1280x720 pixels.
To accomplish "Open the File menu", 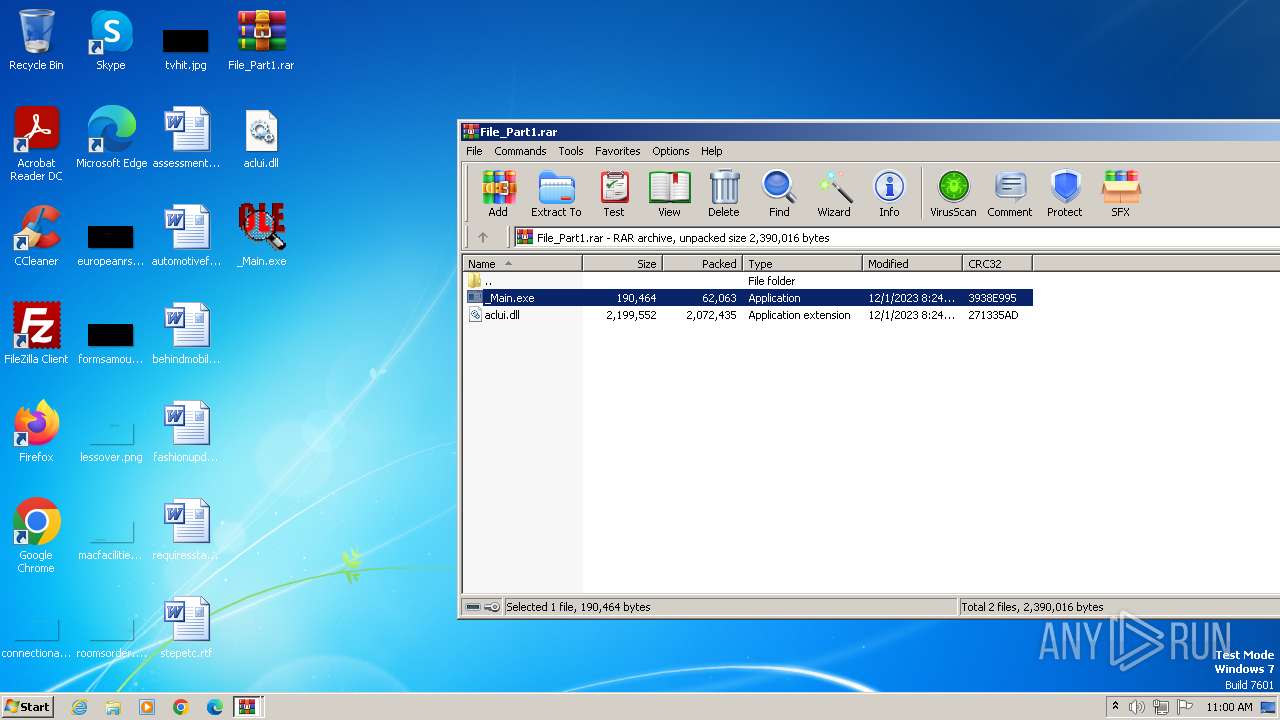I will click(x=474, y=151).
